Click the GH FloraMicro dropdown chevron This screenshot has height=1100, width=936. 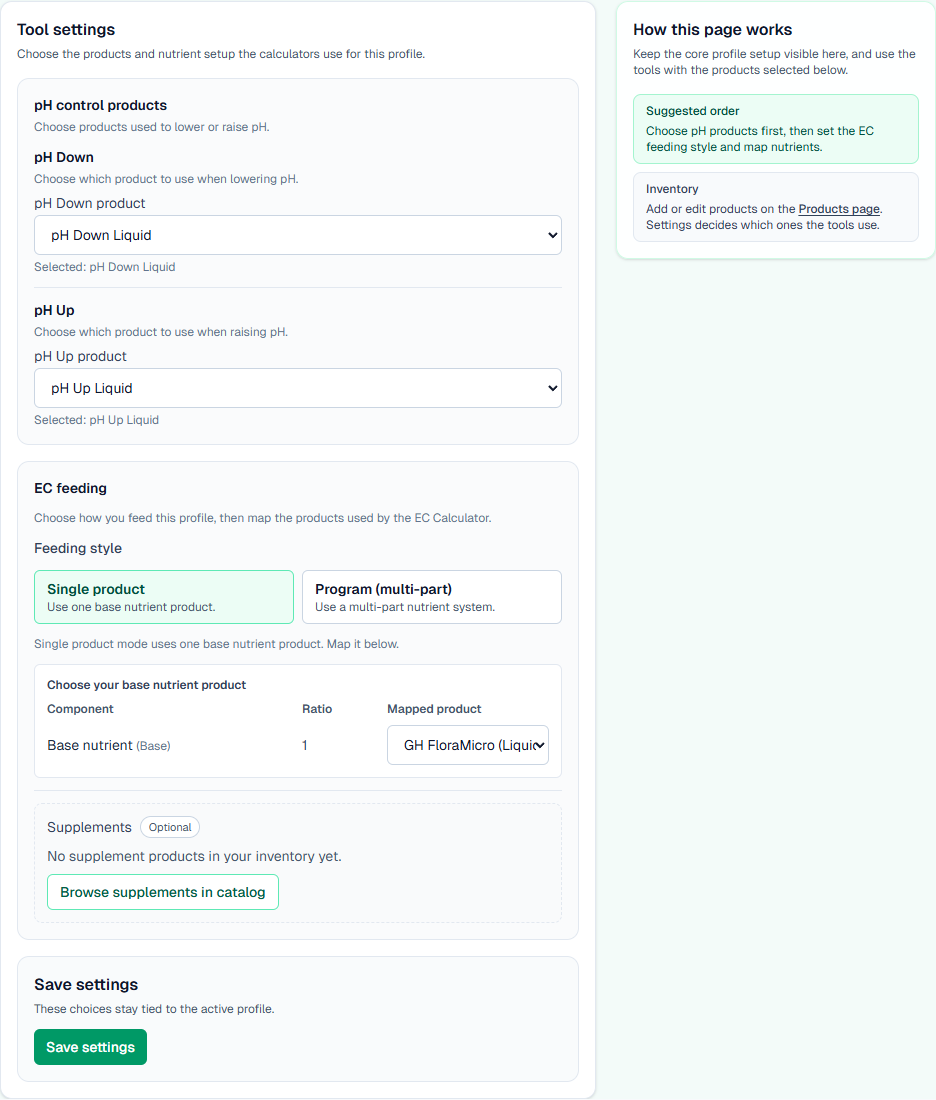540,745
